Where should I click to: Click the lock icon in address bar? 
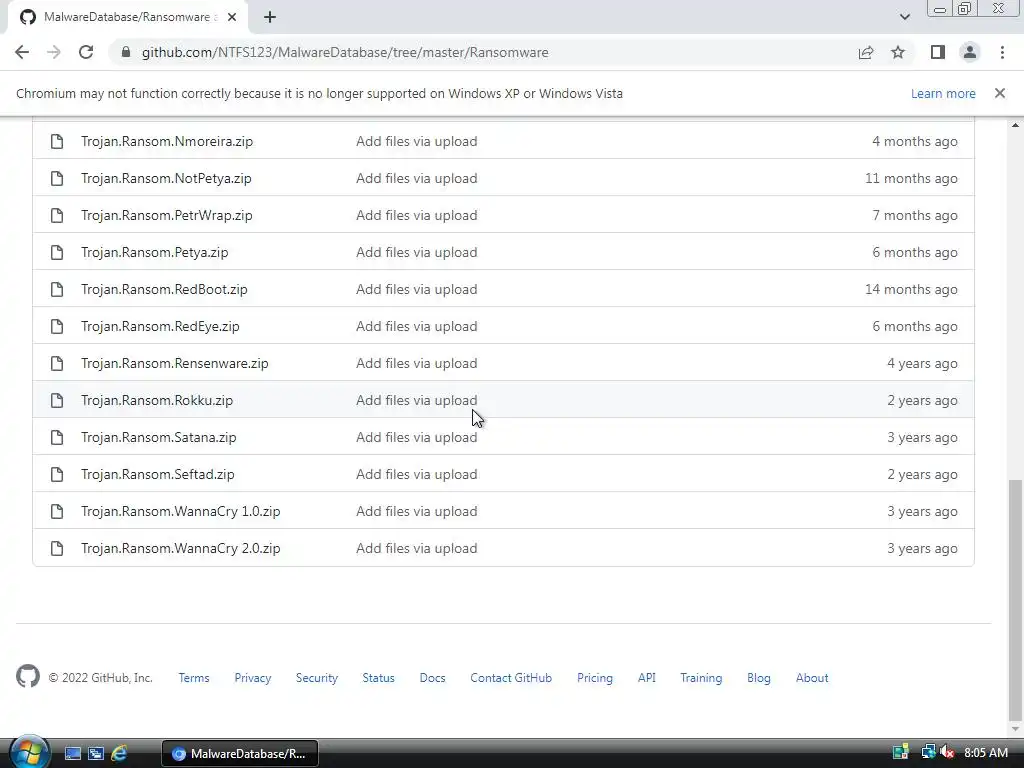[126, 52]
